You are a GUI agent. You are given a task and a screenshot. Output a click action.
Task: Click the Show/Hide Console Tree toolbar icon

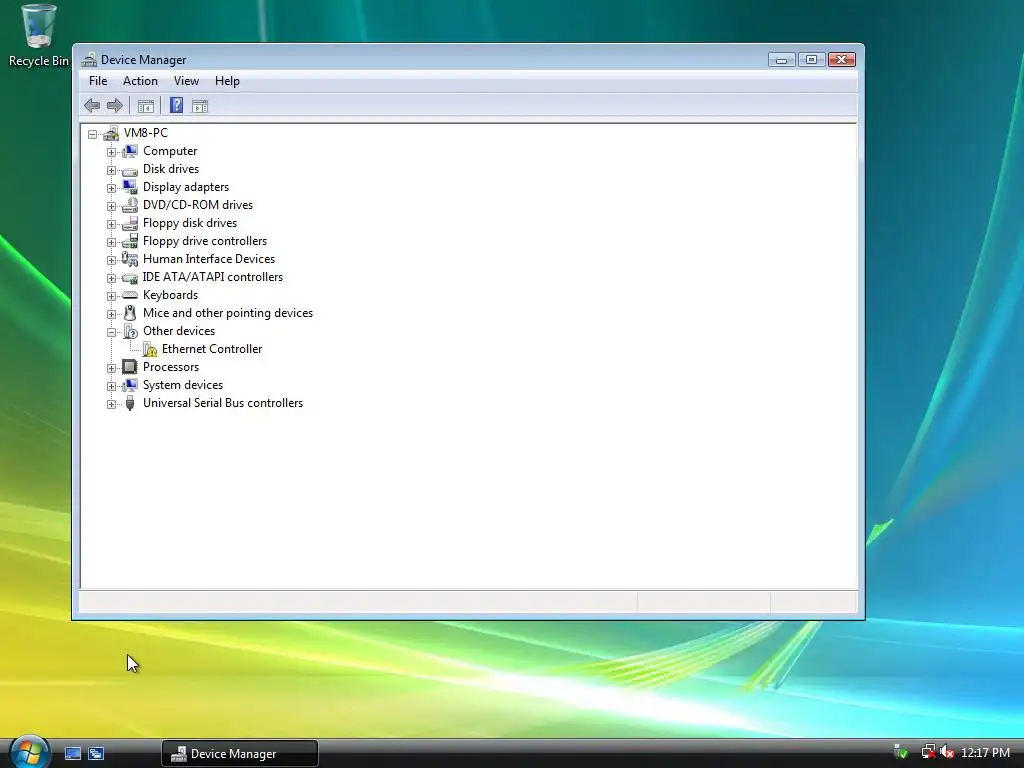(x=146, y=106)
